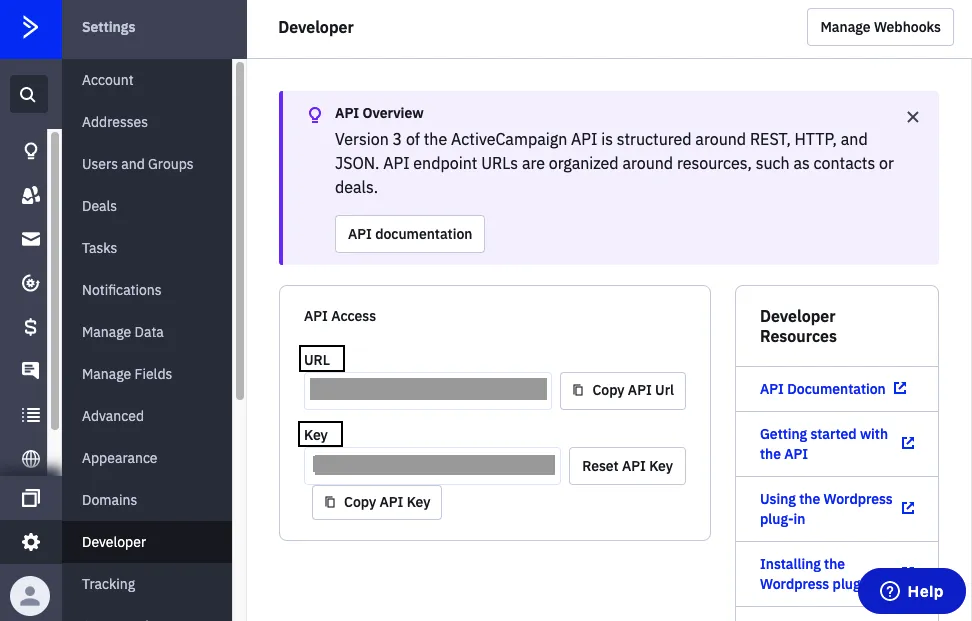Open the Automations circular gear icon
This screenshot has width=972, height=621.
pyautogui.click(x=30, y=283)
